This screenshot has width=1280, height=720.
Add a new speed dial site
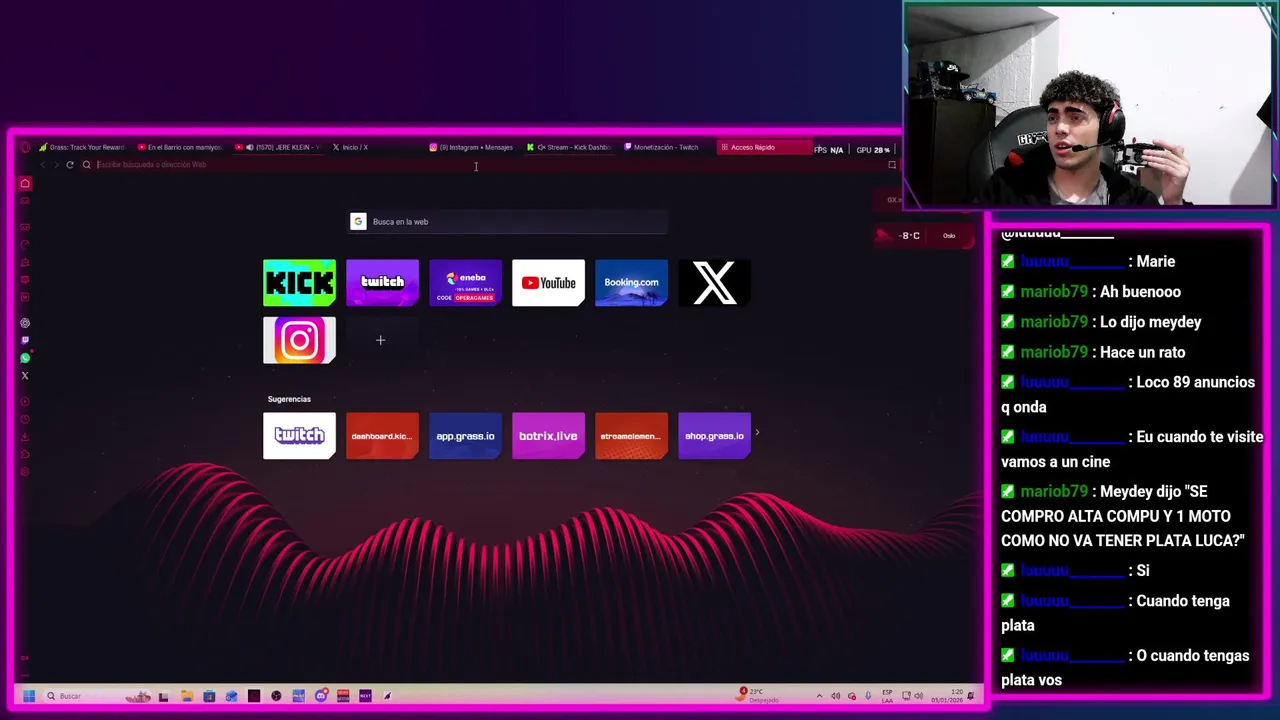click(380, 340)
